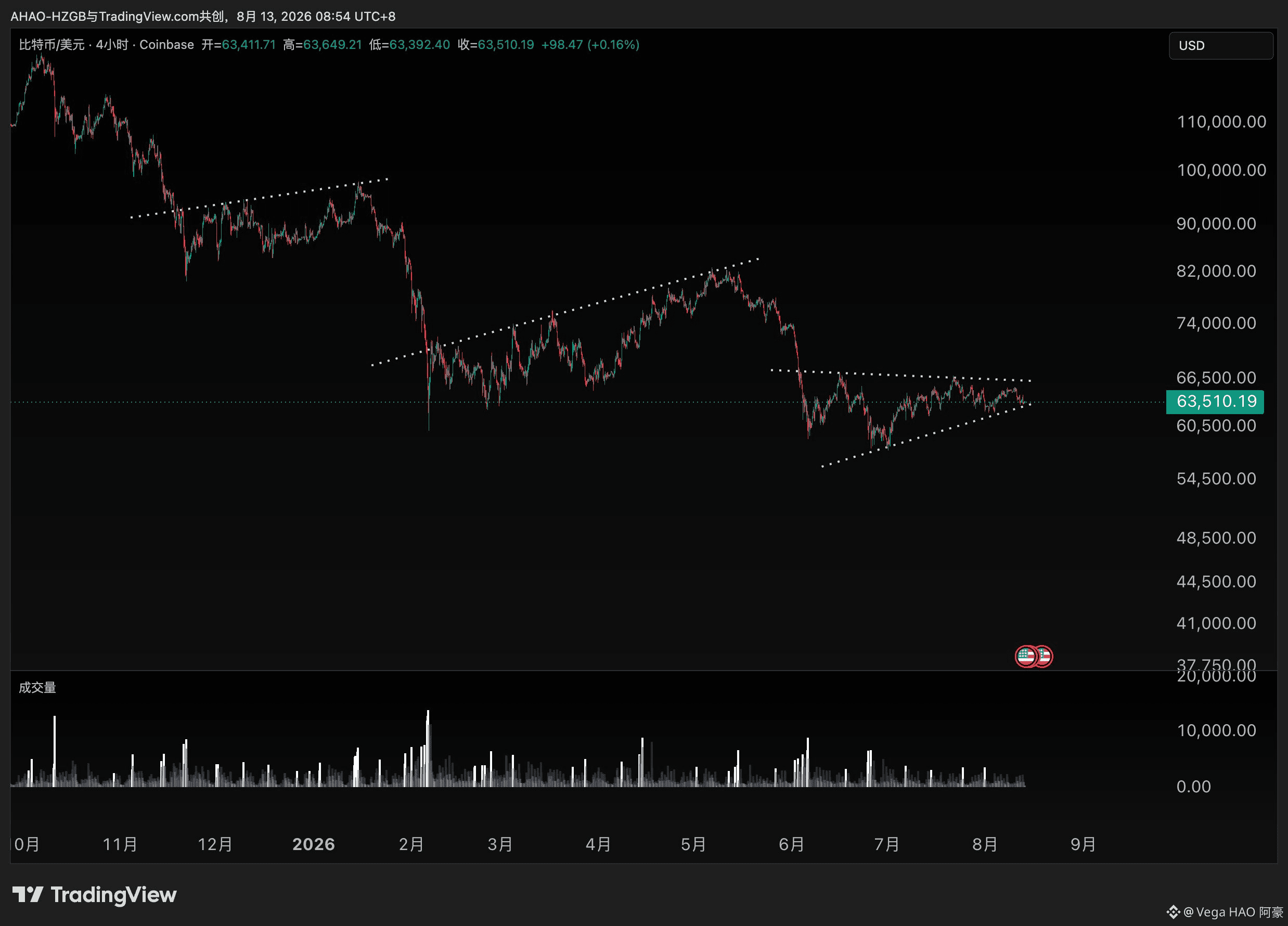The height and width of the screenshot is (926, 1288).
Task: Click the 12月 time axis label
Action: point(215,844)
